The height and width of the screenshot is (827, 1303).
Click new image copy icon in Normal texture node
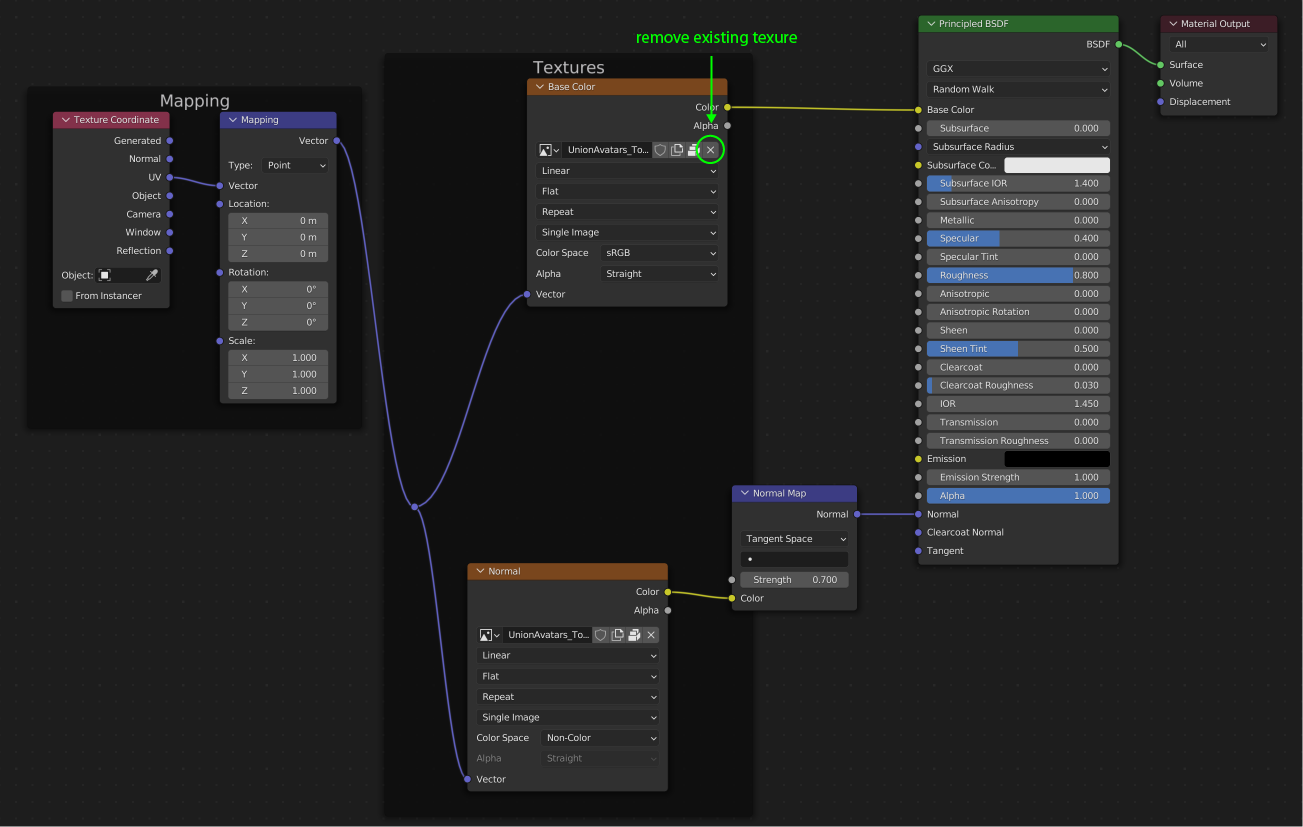[618, 635]
